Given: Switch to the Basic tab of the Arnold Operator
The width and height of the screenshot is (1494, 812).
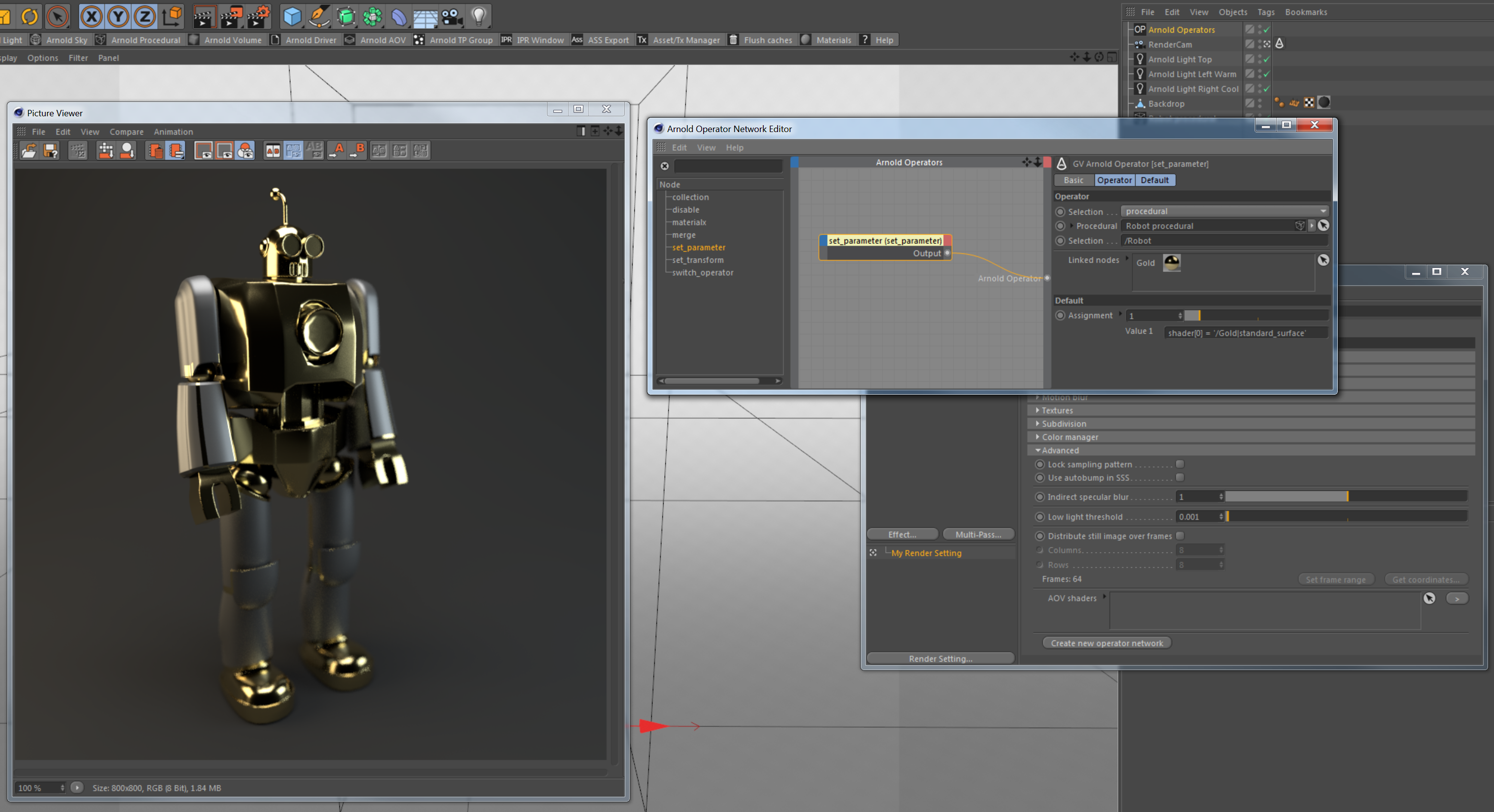Looking at the screenshot, I should [1074, 180].
